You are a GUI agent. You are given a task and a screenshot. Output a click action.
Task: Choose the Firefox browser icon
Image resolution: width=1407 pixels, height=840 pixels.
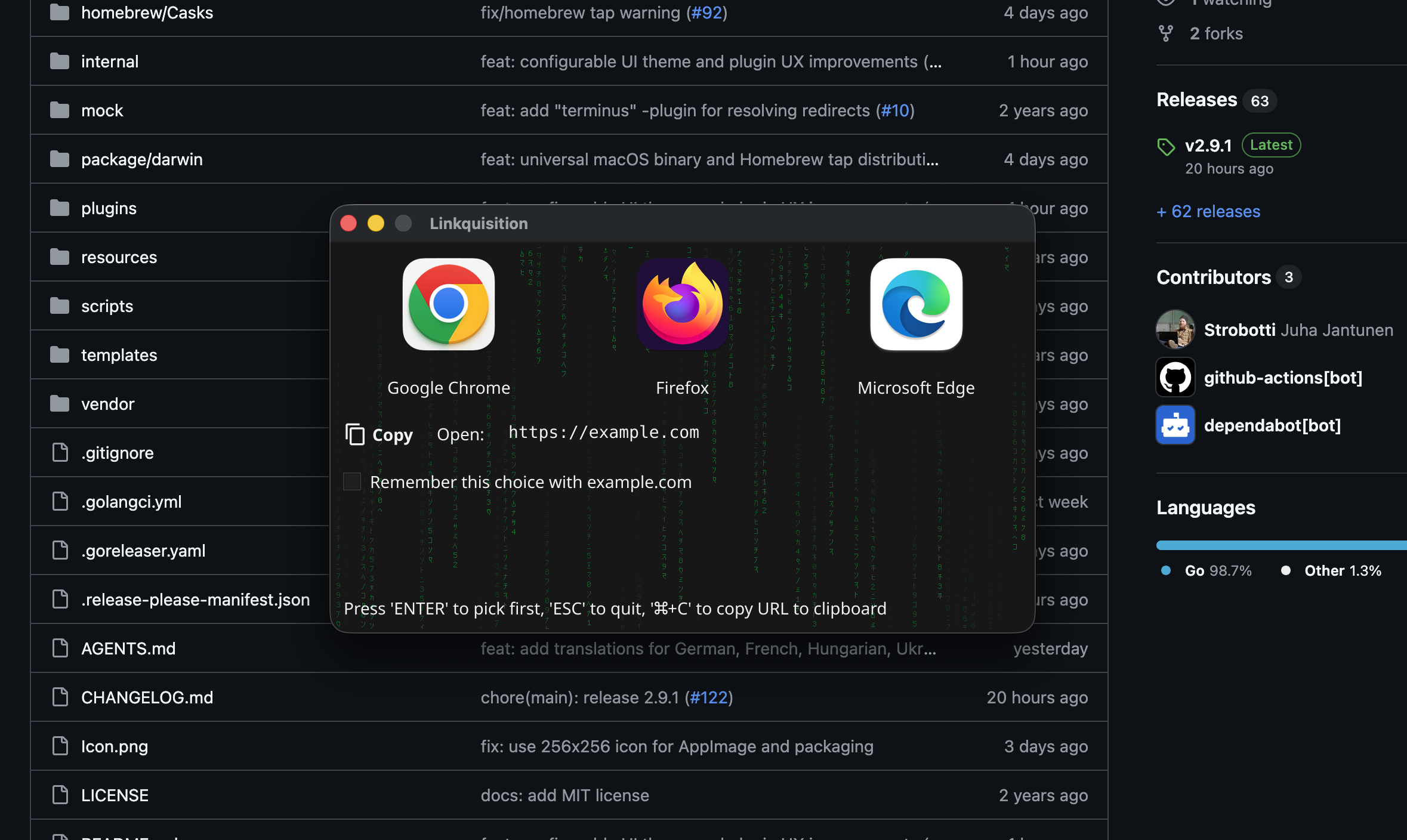click(683, 304)
